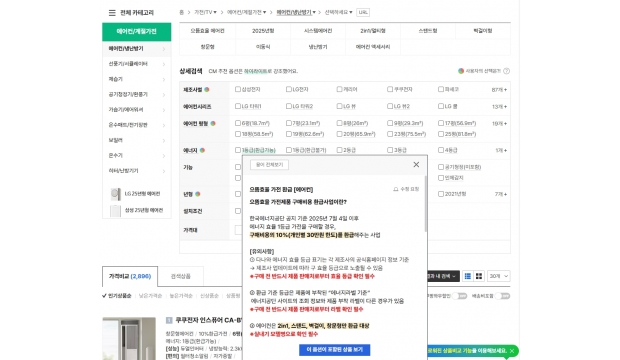Open the 선택하세요 breadcrumb dropdown

coord(338,13)
